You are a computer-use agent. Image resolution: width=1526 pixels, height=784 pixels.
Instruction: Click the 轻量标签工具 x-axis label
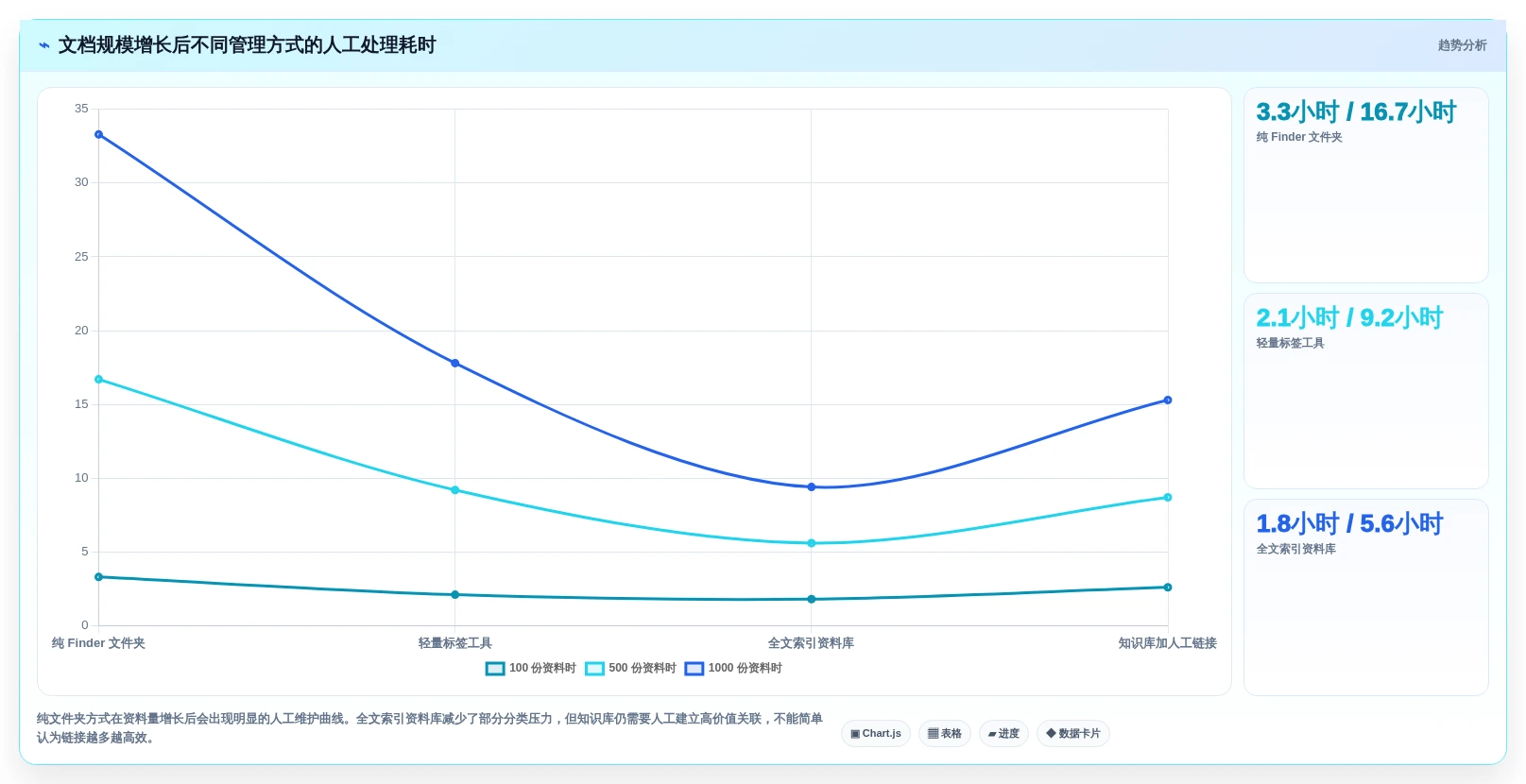point(454,643)
